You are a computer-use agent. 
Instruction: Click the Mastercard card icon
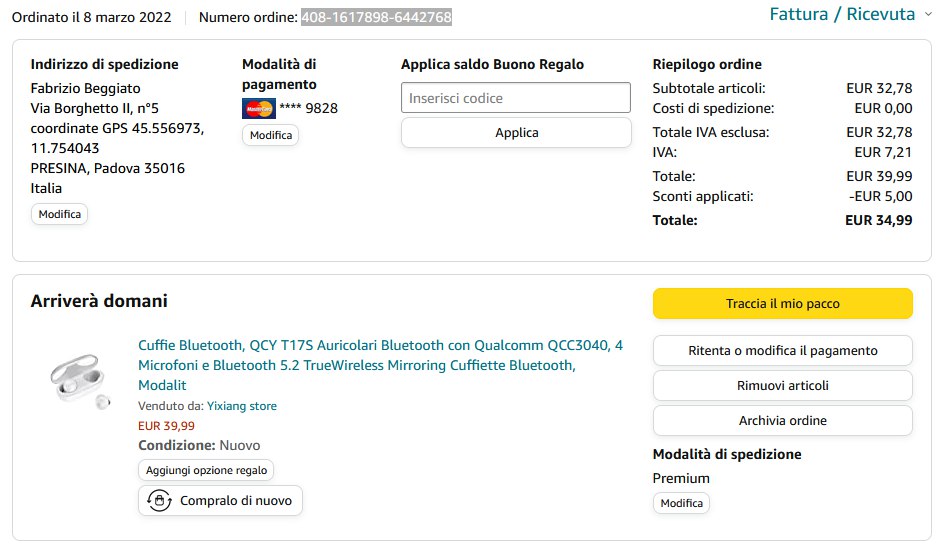point(258,109)
